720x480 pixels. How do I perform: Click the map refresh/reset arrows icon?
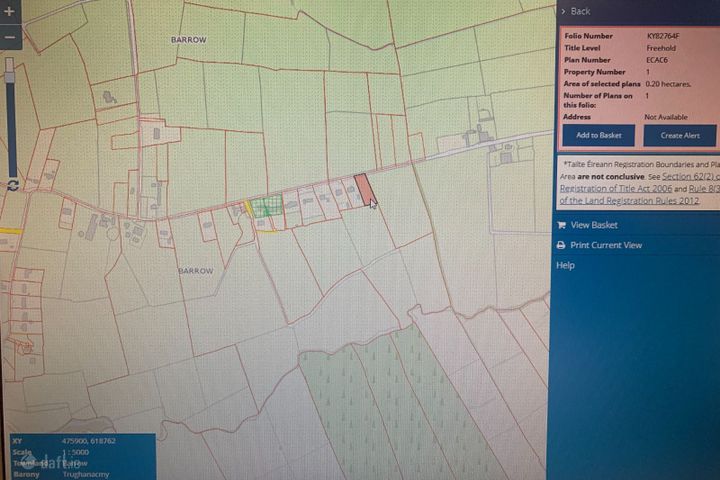(12, 185)
